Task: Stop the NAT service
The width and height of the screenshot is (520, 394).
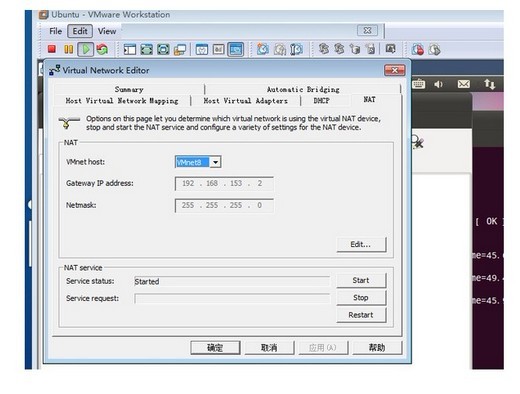Action: click(x=361, y=298)
